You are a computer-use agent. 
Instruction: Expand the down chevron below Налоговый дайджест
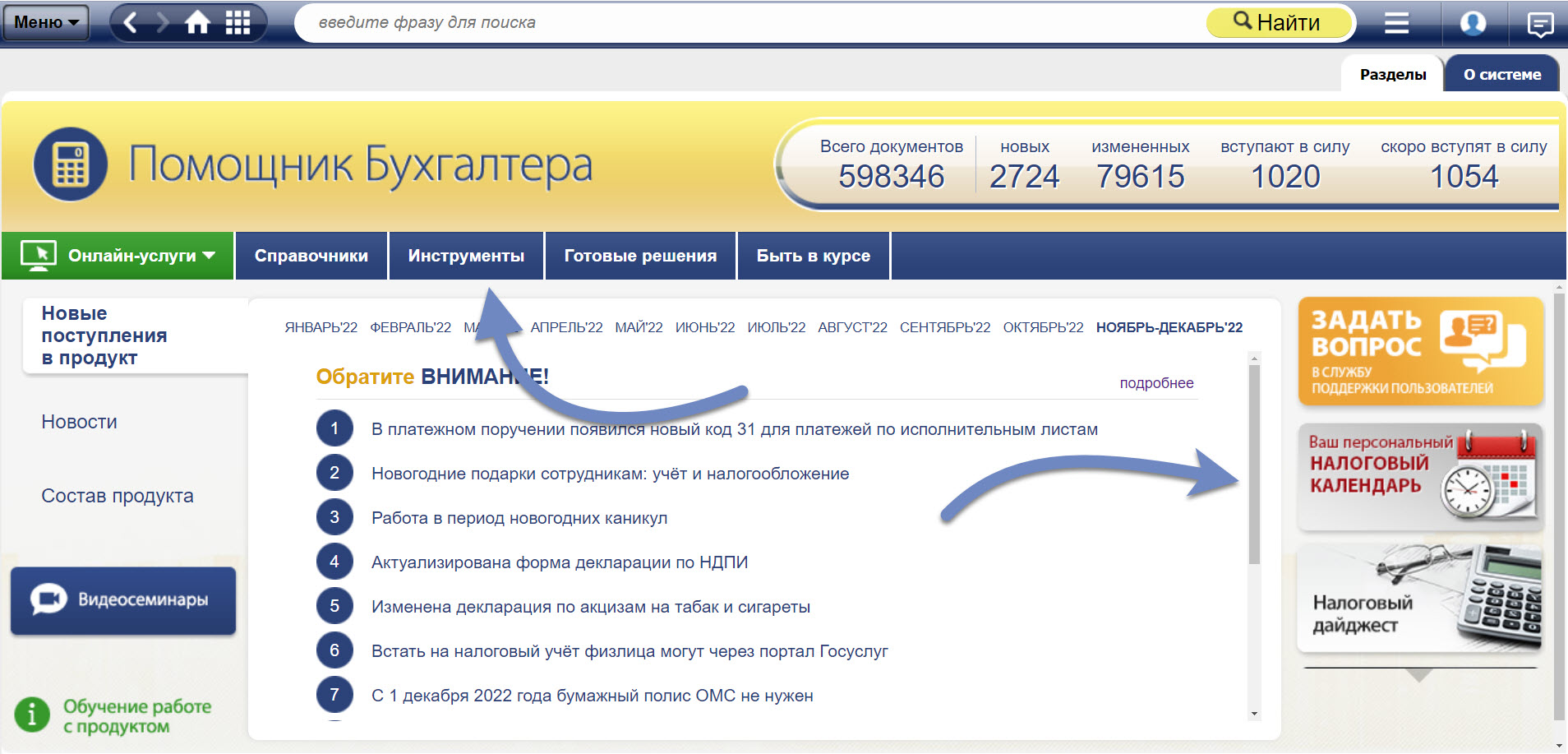pos(1419,675)
